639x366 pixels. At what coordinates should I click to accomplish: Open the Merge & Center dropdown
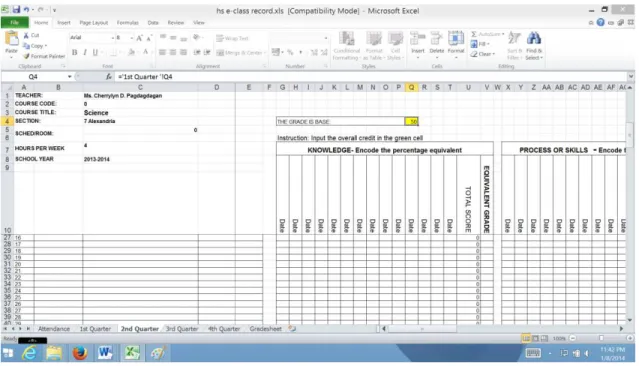265,53
